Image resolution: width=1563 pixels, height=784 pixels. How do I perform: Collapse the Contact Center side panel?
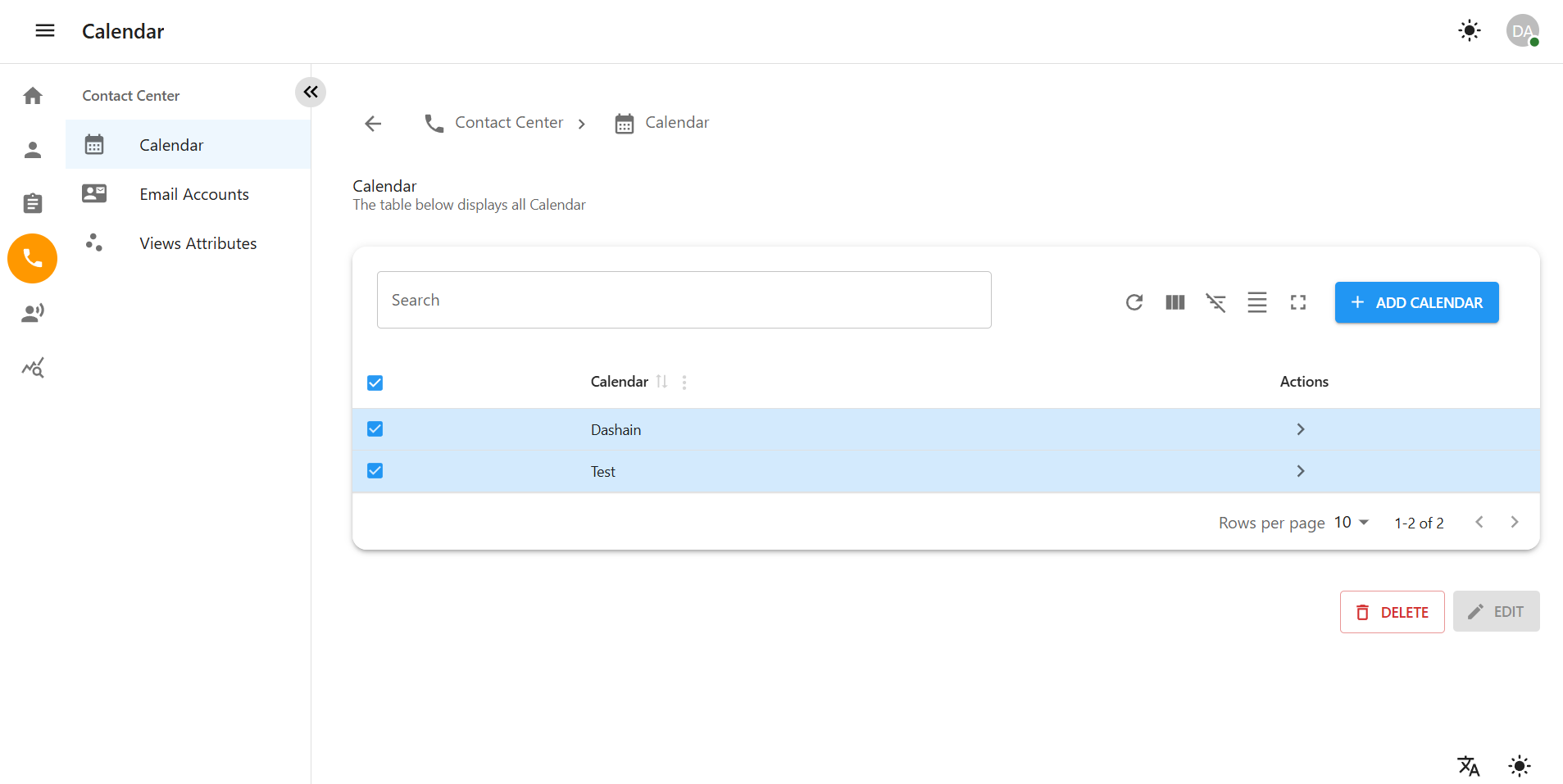pyautogui.click(x=311, y=92)
